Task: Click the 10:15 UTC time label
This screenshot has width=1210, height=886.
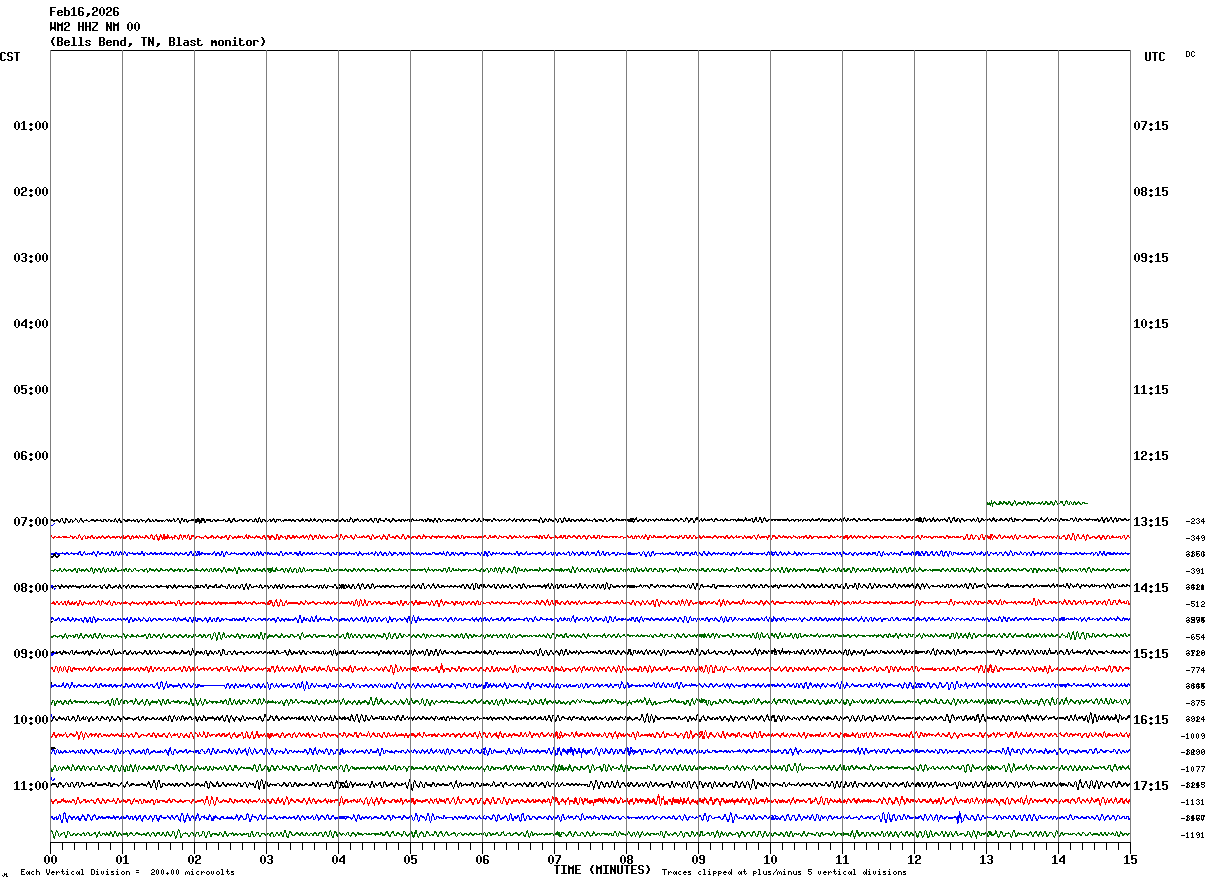Action: [x=1151, y=324]
